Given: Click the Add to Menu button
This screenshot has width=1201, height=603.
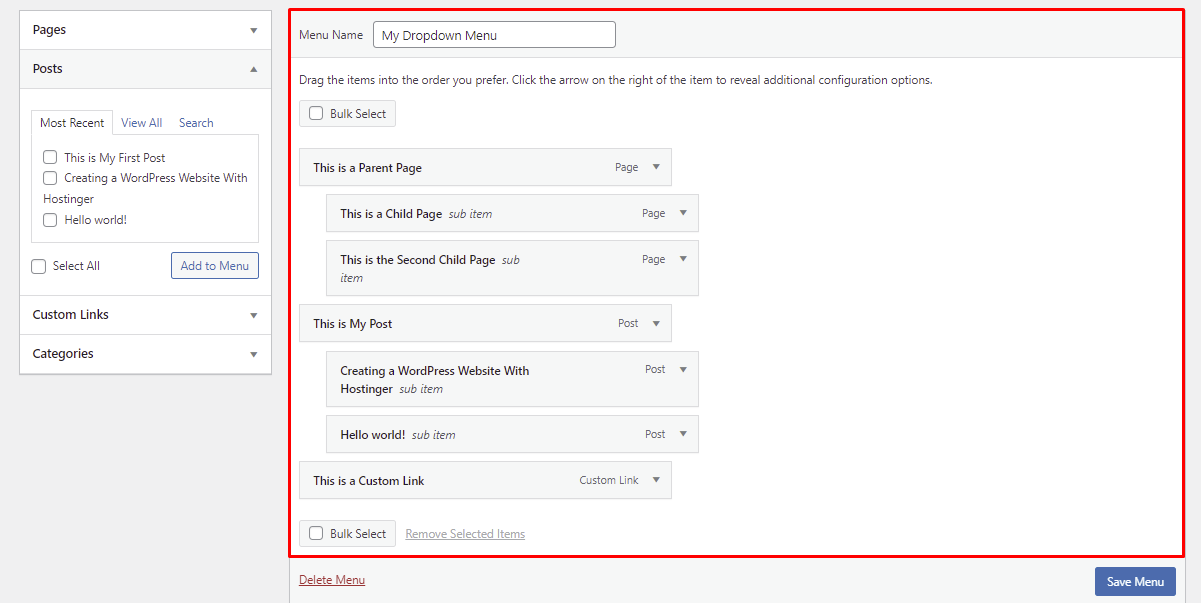Looking at the screenshot, I should [215, 265].
